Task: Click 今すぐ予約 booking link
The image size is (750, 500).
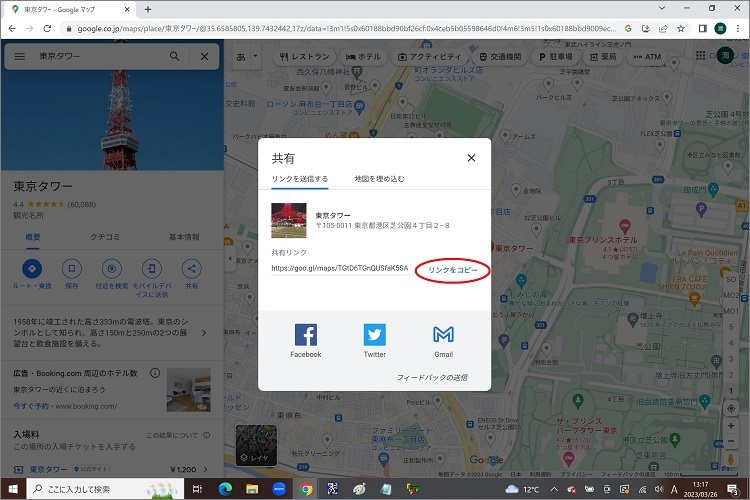Action: [x=31, y=406]
